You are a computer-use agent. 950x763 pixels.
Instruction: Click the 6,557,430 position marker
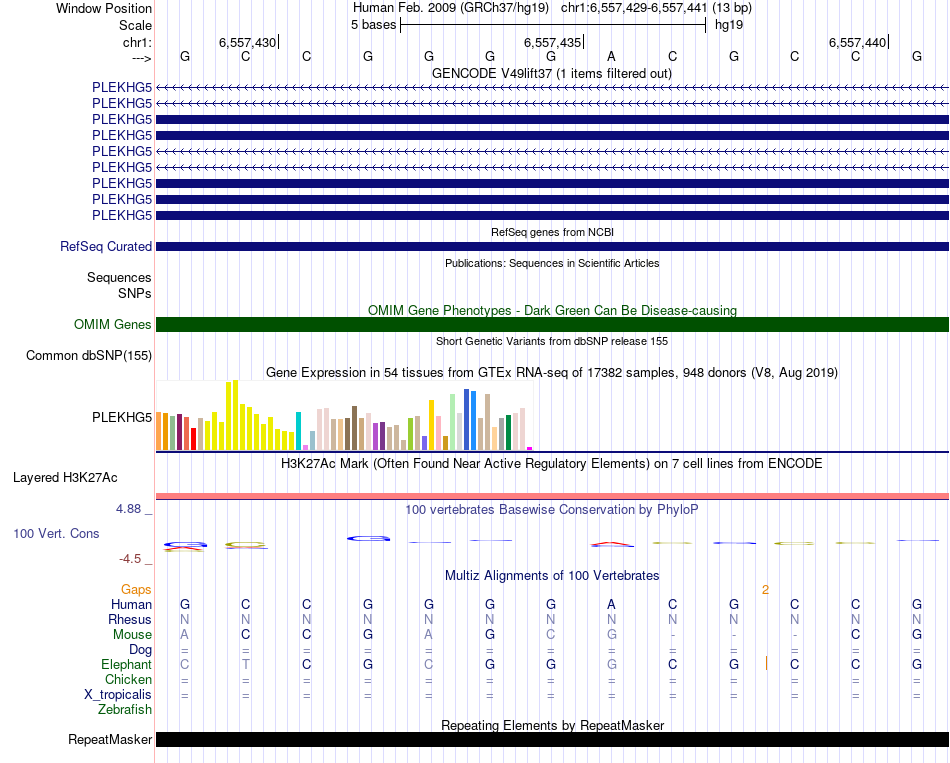tap(247, 42)
